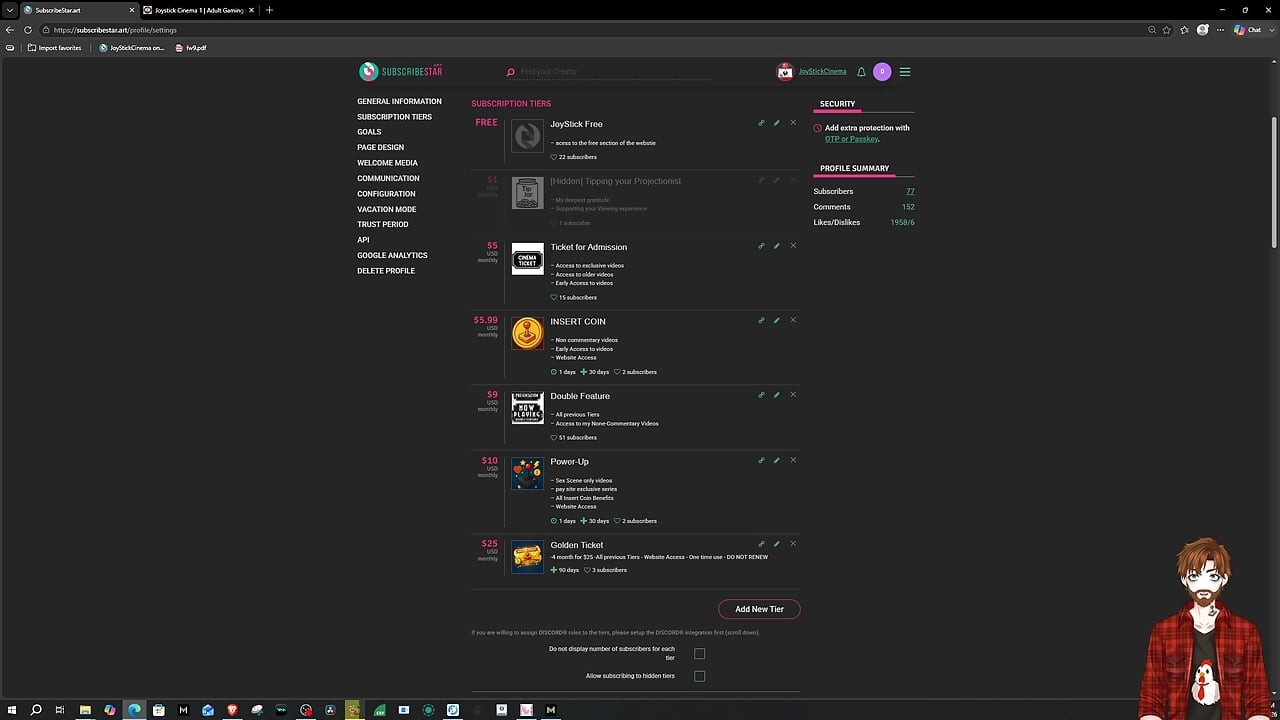The height and width of the screenshot is (720, 1280).
Task: Go to Goals settings
Action: (x=369, y=132)
